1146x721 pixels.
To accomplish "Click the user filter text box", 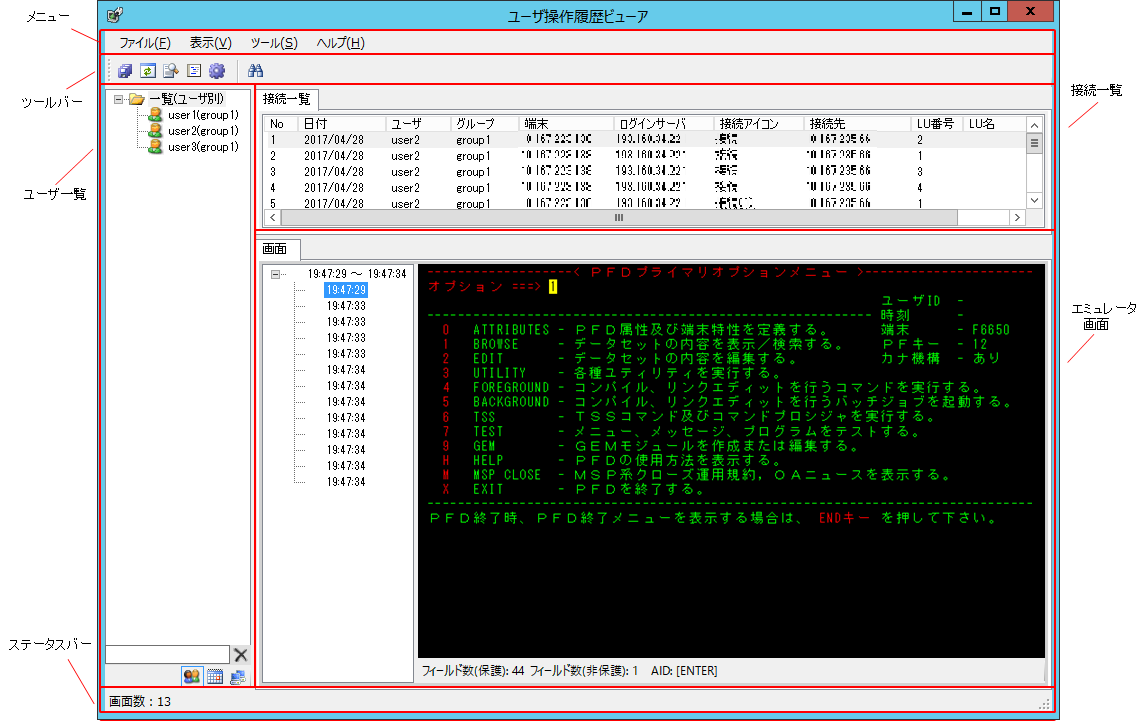I will tap(167, 654).
